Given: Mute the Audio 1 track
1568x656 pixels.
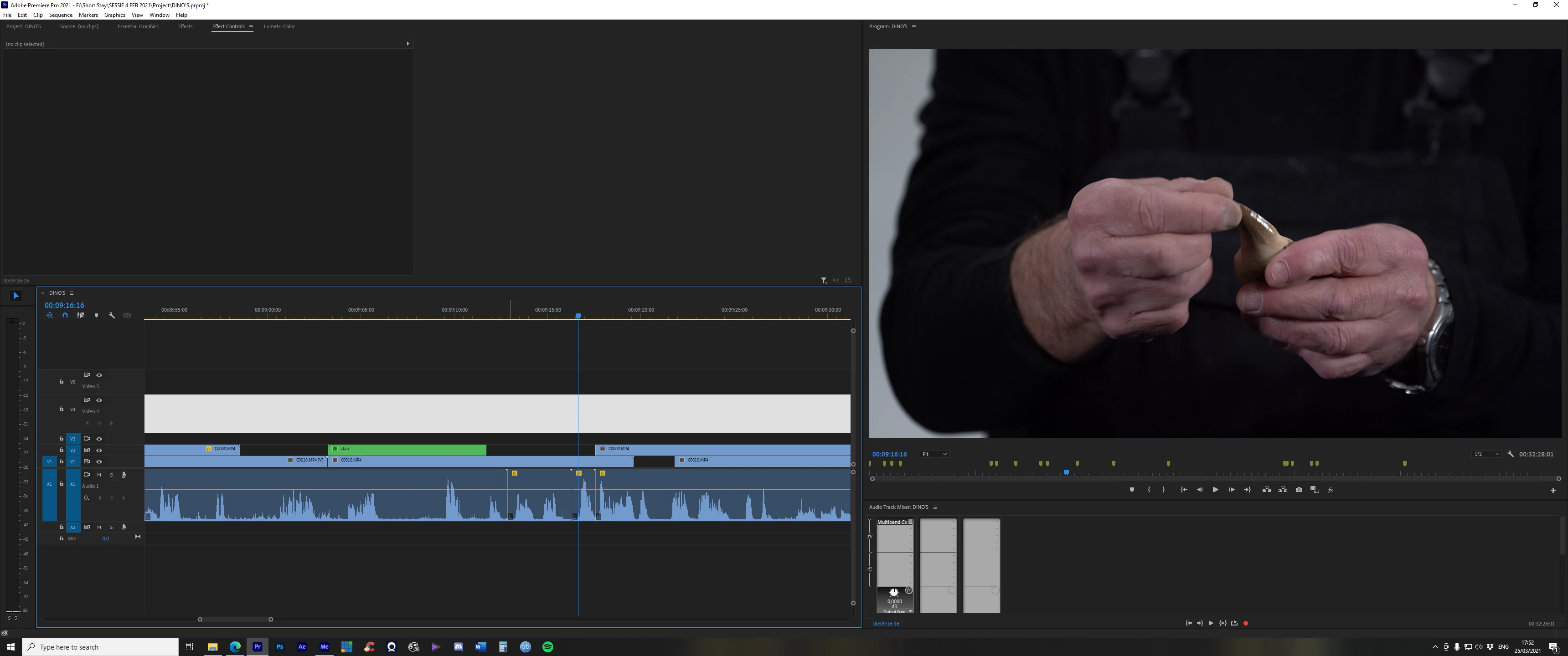Looking at the screenshot, I should pyautogui.click(x=99, y=475).
